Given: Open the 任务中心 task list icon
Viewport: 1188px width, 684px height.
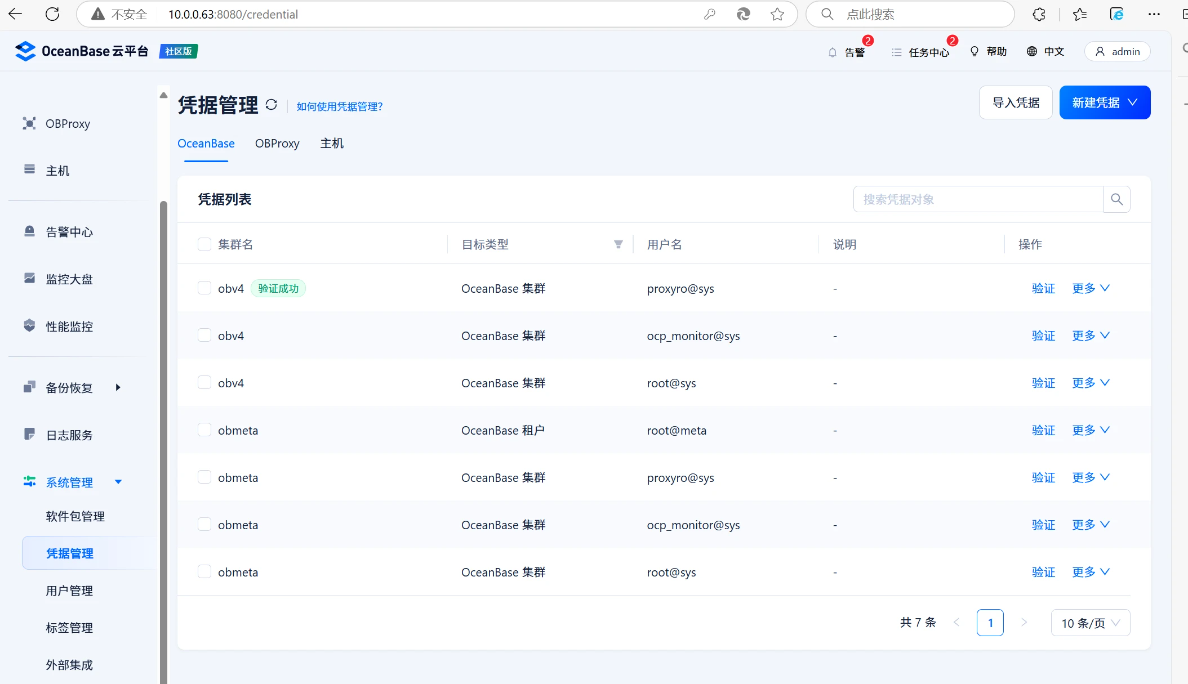Looking at the screenshot, I should point(896,52).
